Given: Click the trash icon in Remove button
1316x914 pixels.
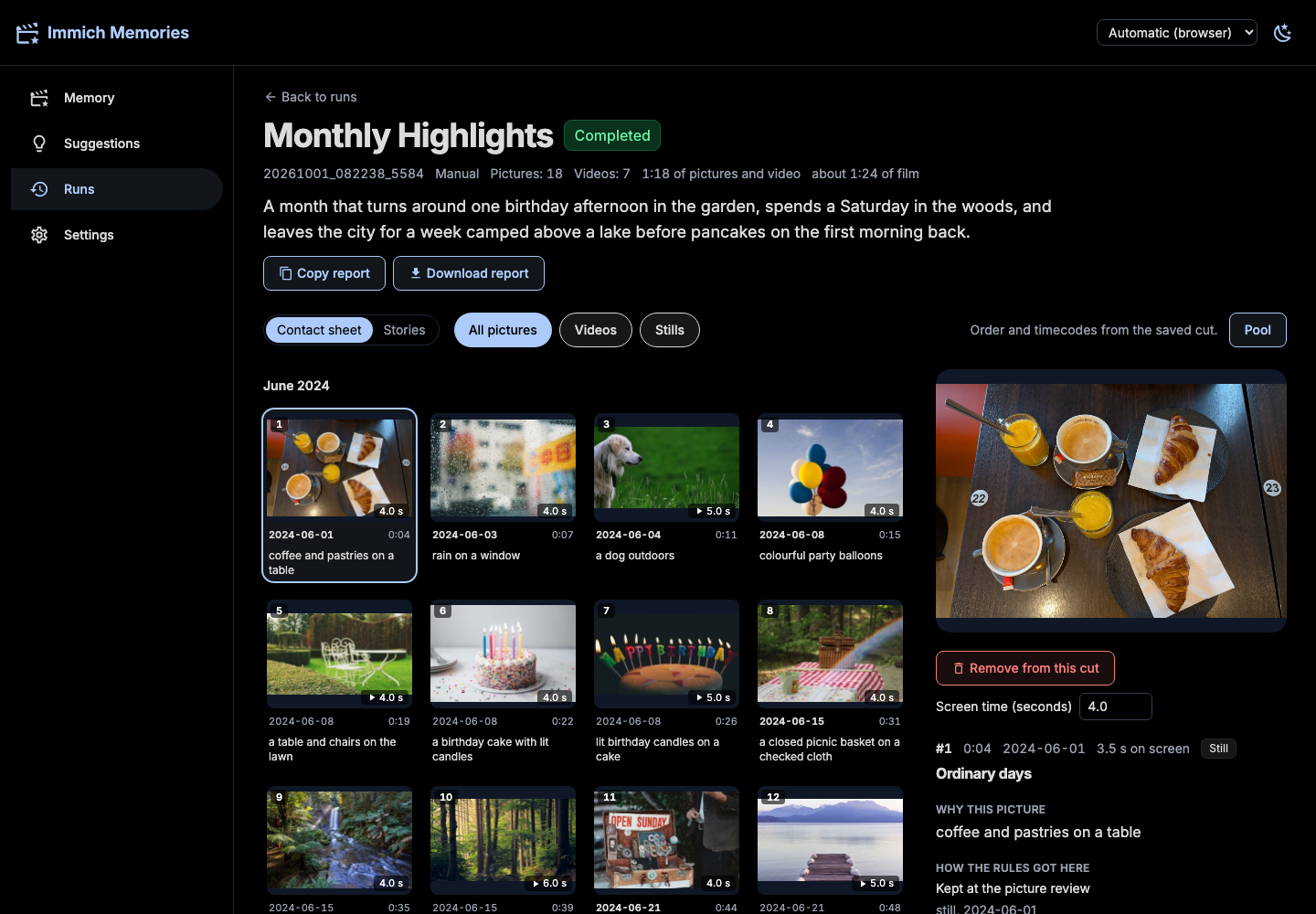Looking at the screenshot, I should point(959,668).
